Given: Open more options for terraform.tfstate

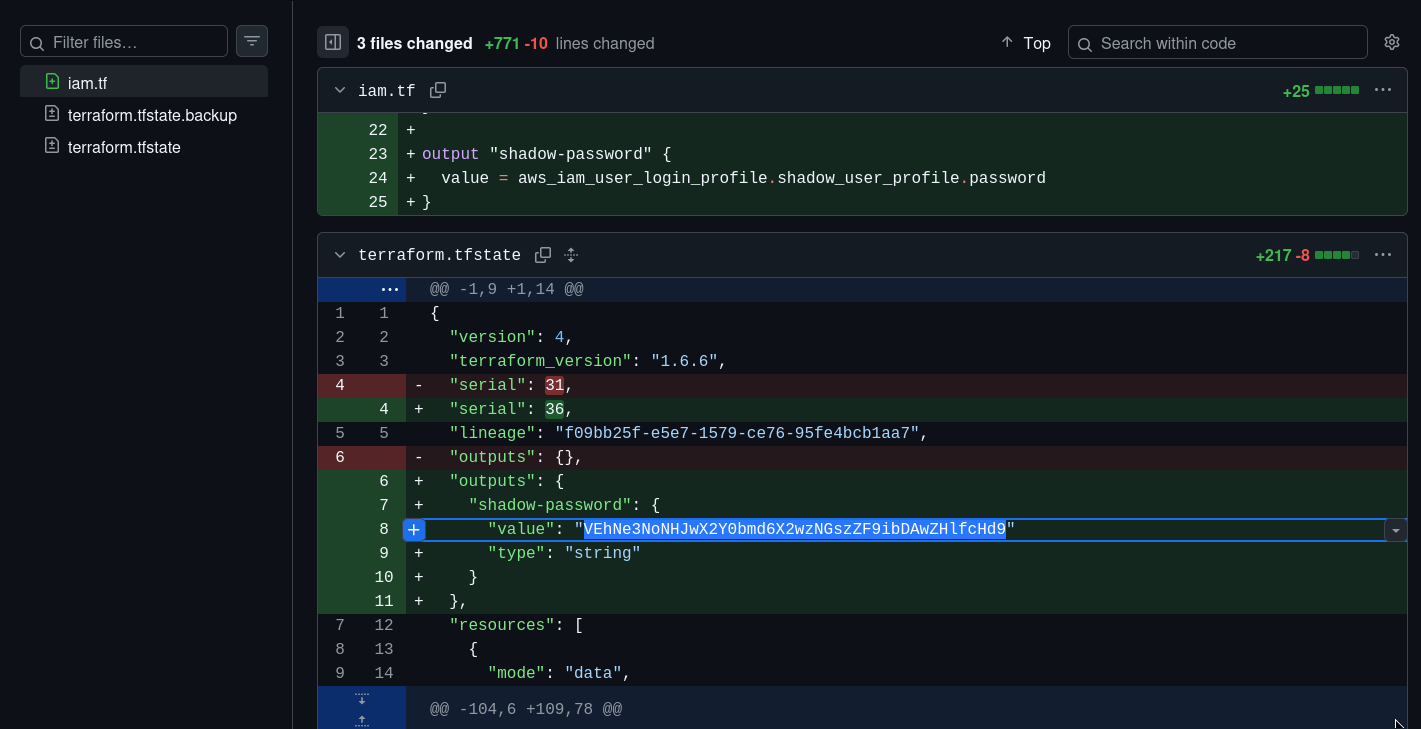Looking at the screenshot, I should click(1383, 255).
